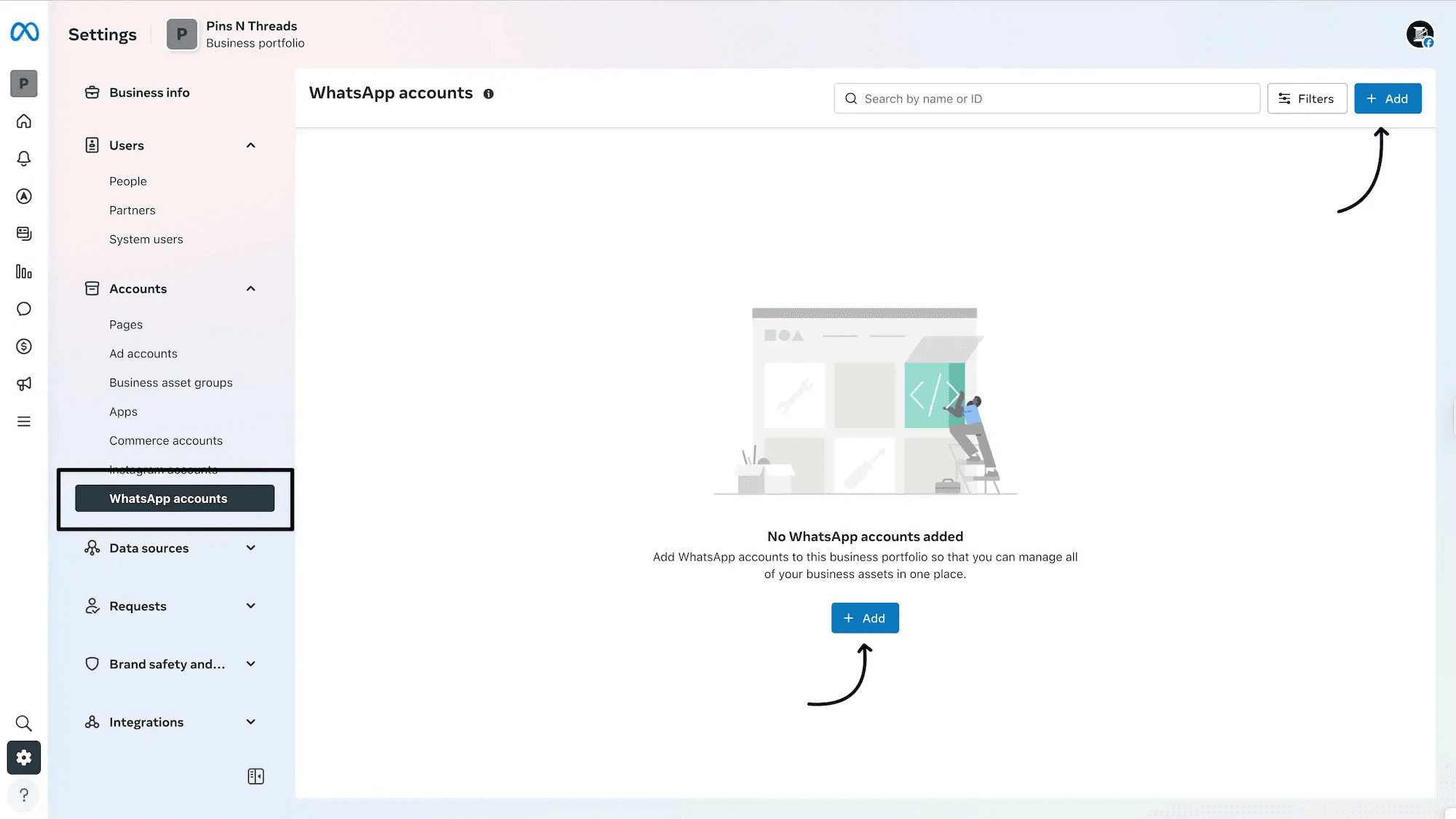
Task: Open notifications bell icon
Action: [x=24, y=159]
